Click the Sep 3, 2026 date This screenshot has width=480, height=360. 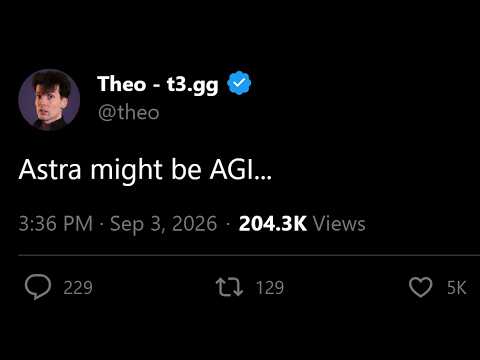(x=163, y=224)
